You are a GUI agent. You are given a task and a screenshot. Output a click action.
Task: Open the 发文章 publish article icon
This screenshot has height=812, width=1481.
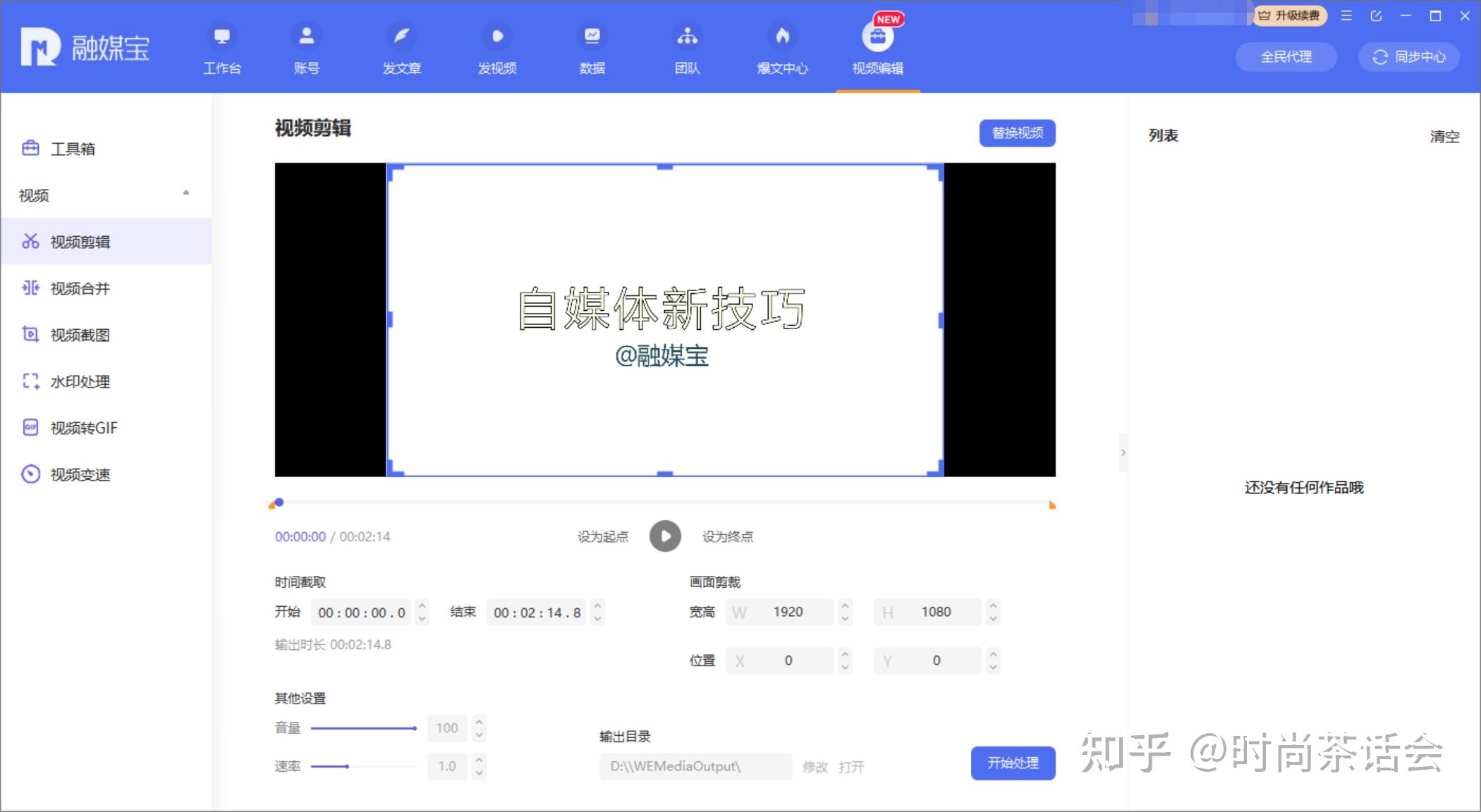401,36
